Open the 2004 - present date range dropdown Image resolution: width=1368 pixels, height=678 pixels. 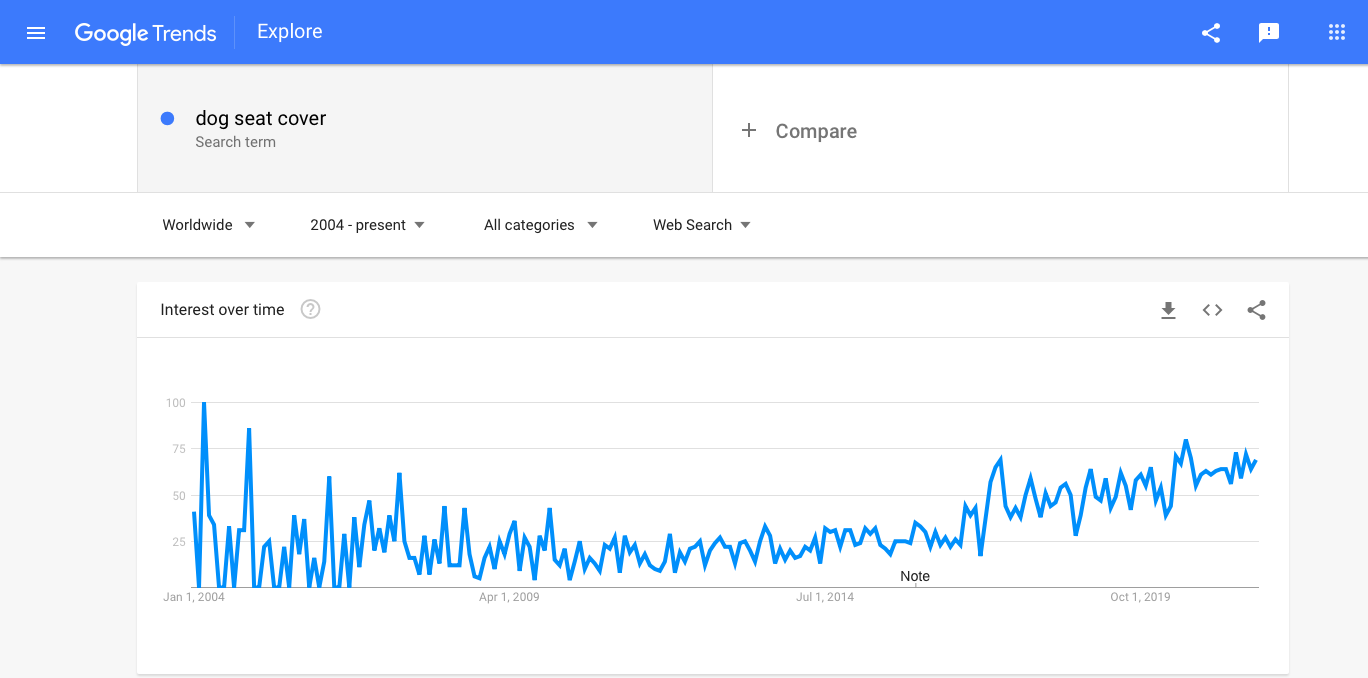pyautogui.click(x=366, y=225)
